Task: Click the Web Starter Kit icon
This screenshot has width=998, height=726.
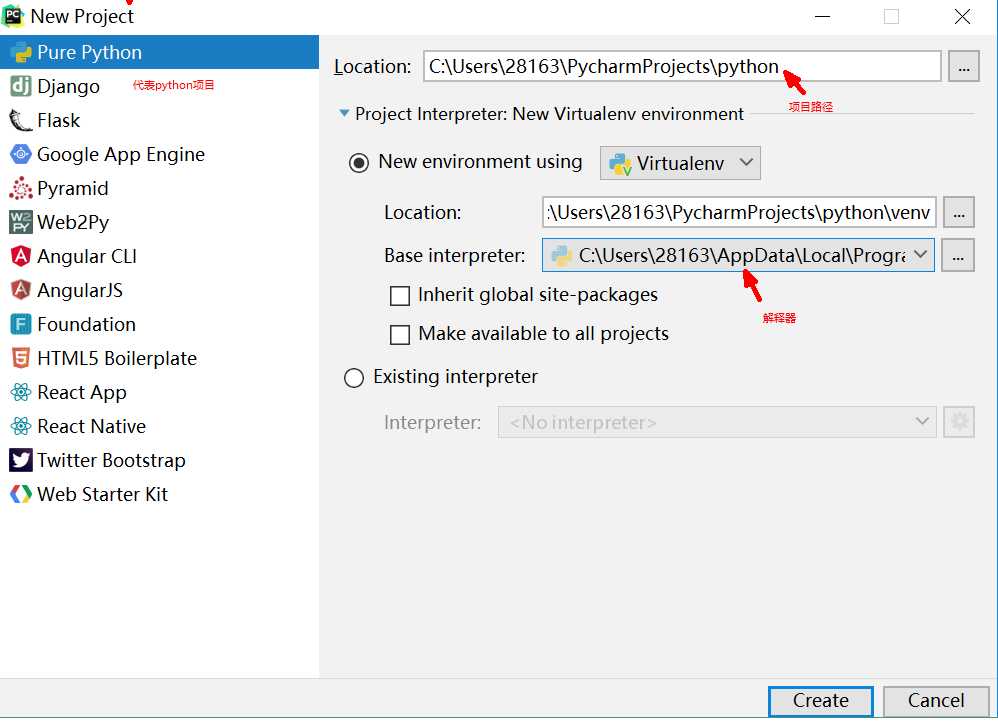Action: 20,494
